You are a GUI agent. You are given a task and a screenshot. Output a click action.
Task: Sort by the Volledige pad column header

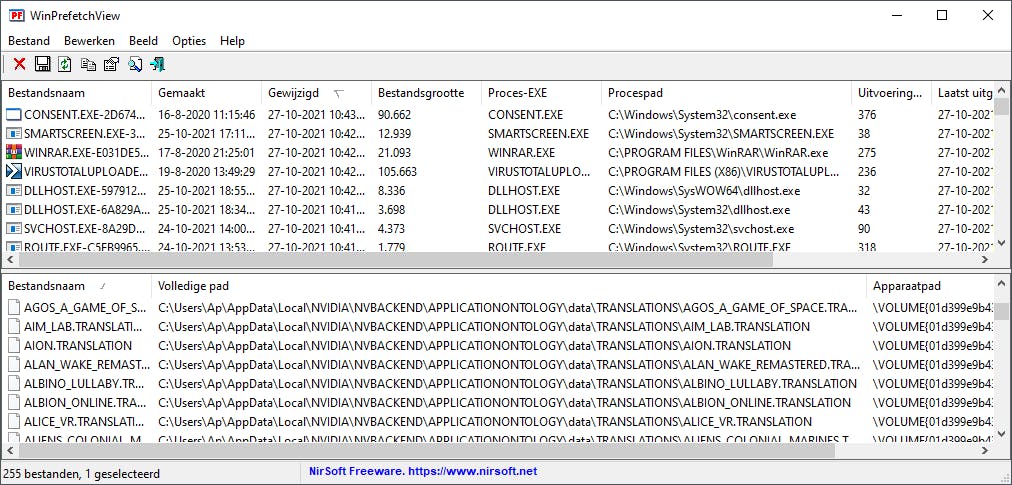[x=509, y=286]
